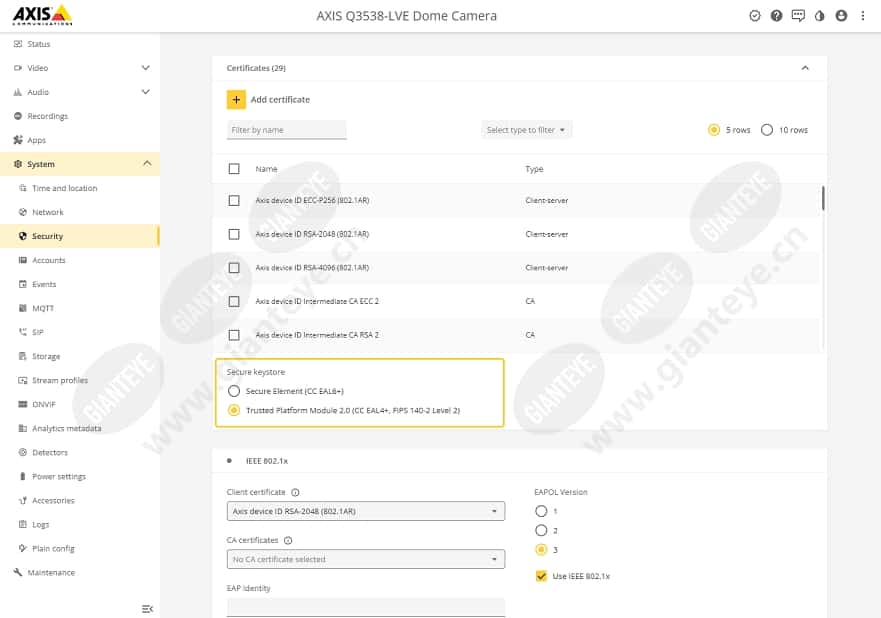Screen dimensions: 881x618
Task: Select Trusted Platform Module 2.0 keystore
Action: pyautogui.click(x=234, y=410)
